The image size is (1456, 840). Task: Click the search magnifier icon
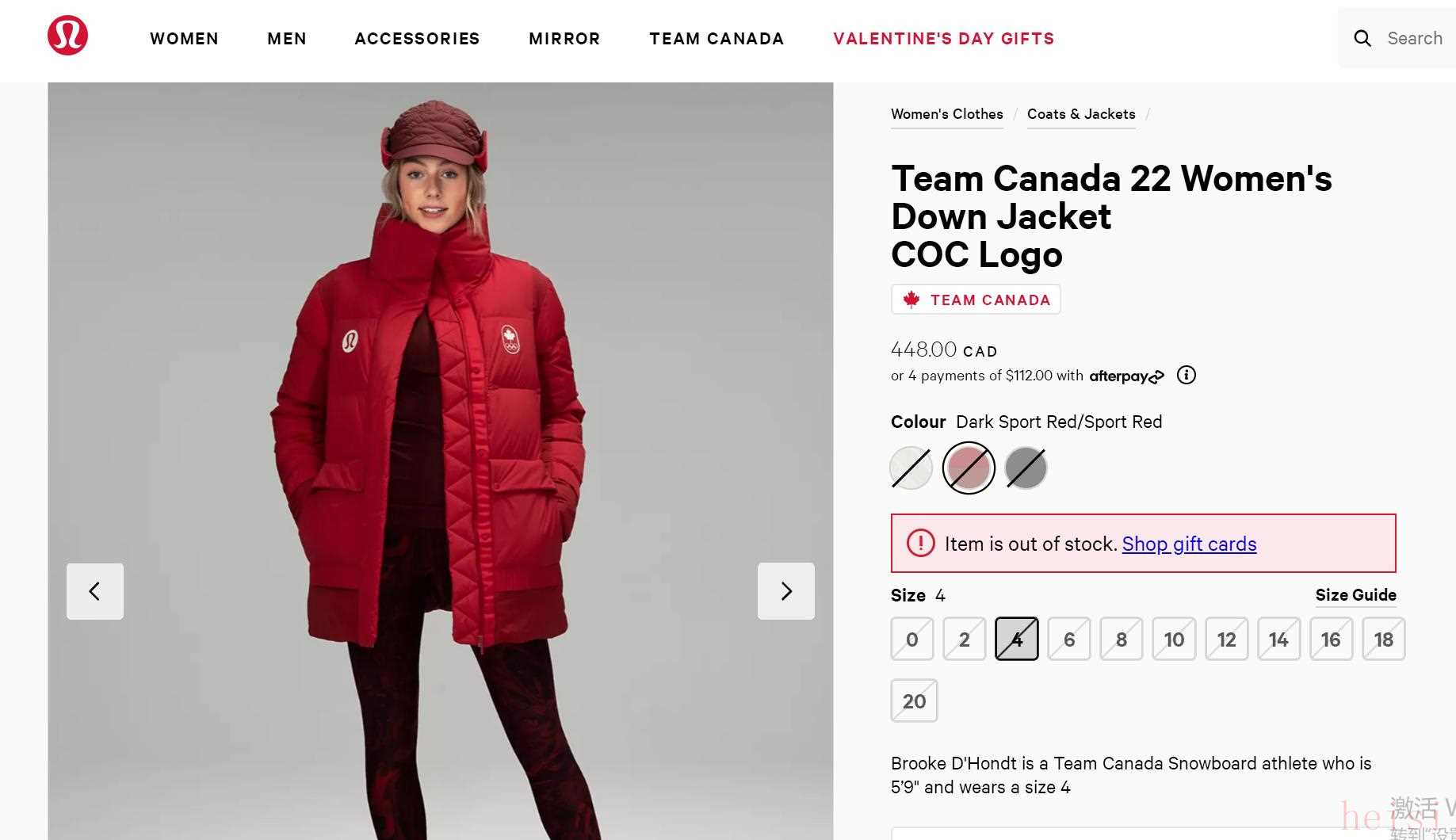pyautogui.click(x=1362, y=38)
